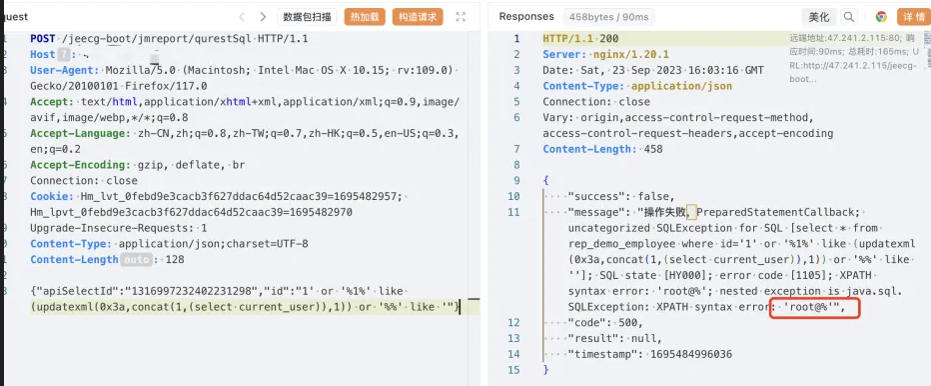931x386 pixels.
Task: Click the updatexml payload line in the request body
Action: coord(245,307)
